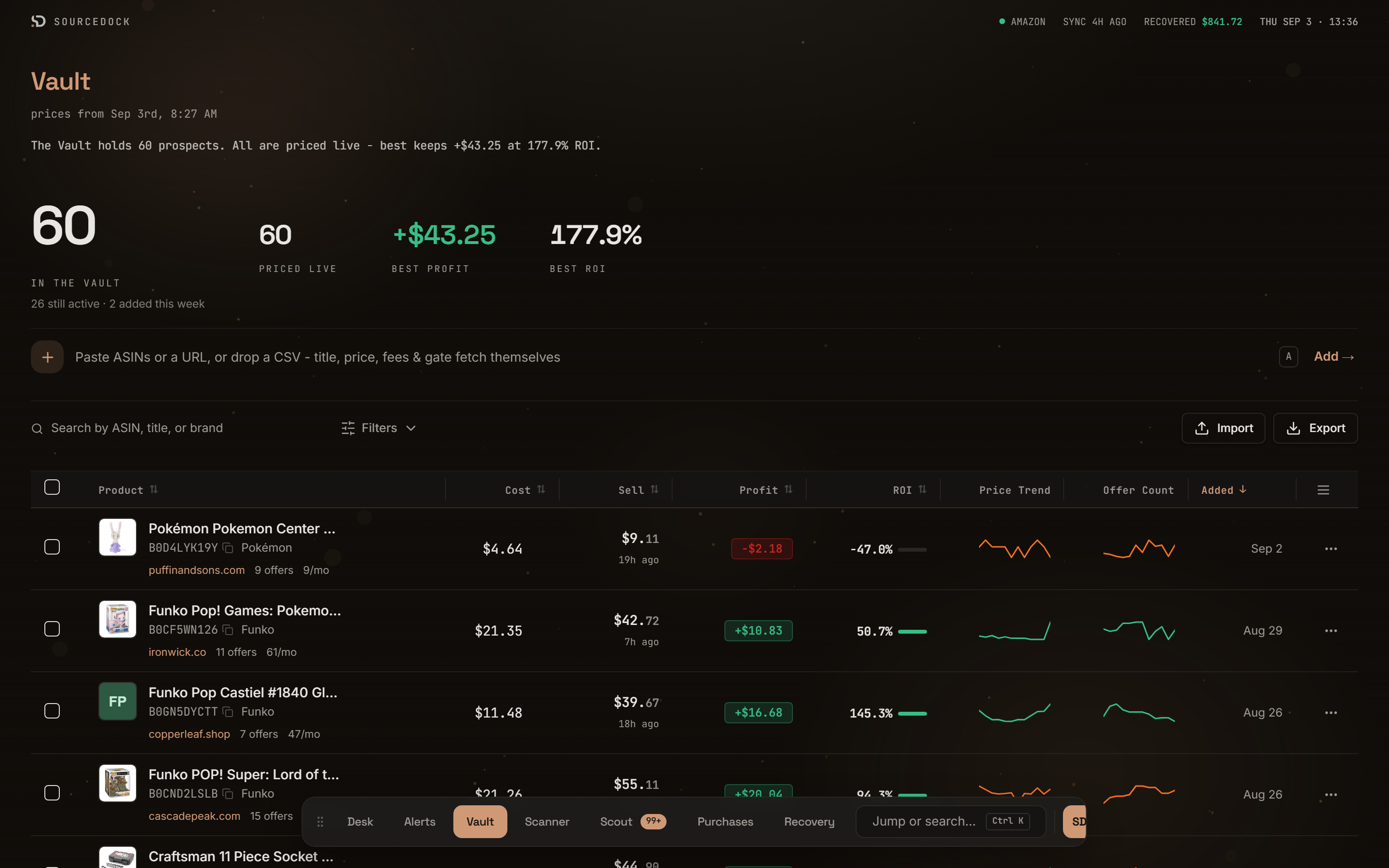This screenshot has height=868, width=1389.
Task: Click the +$16.68 profit badge
Action: point(758,713)
